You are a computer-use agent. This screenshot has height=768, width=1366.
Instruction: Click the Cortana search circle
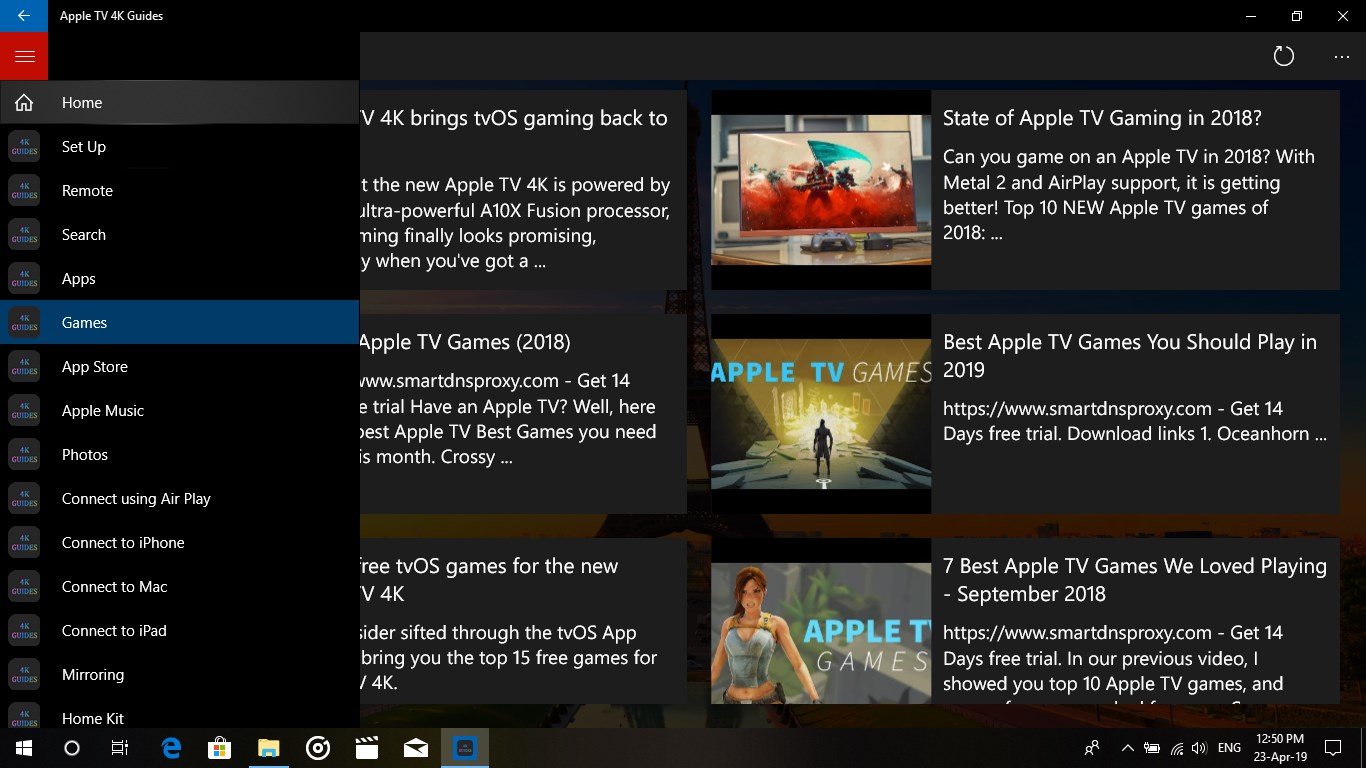coord(72,748)
